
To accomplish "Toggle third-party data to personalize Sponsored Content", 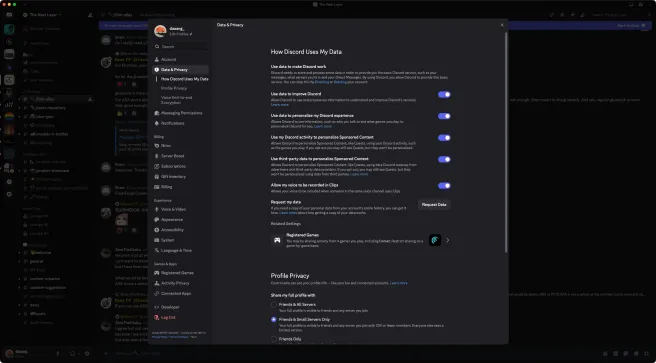I will coord(444,159).
